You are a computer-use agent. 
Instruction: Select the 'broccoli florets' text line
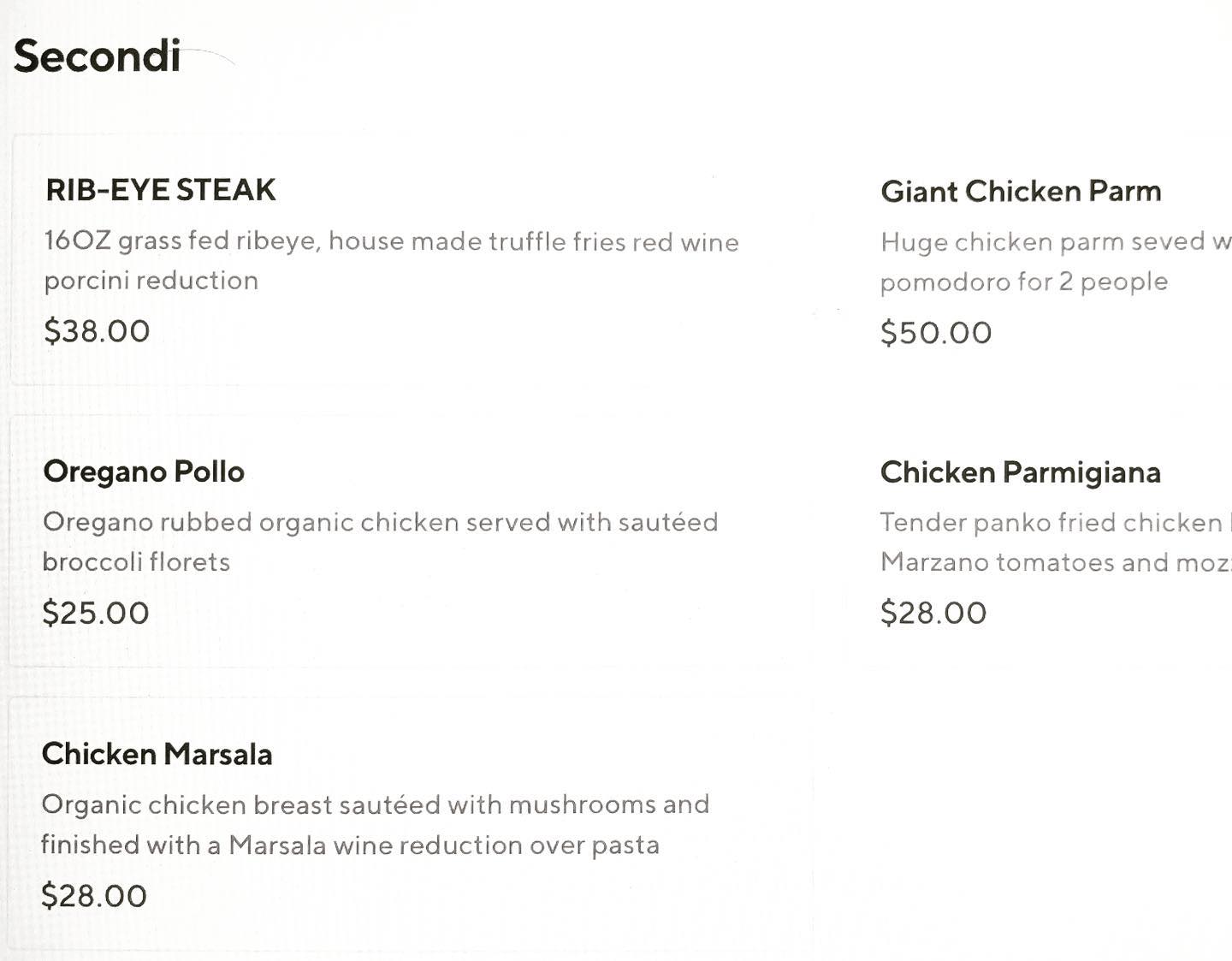pos(136,562)
